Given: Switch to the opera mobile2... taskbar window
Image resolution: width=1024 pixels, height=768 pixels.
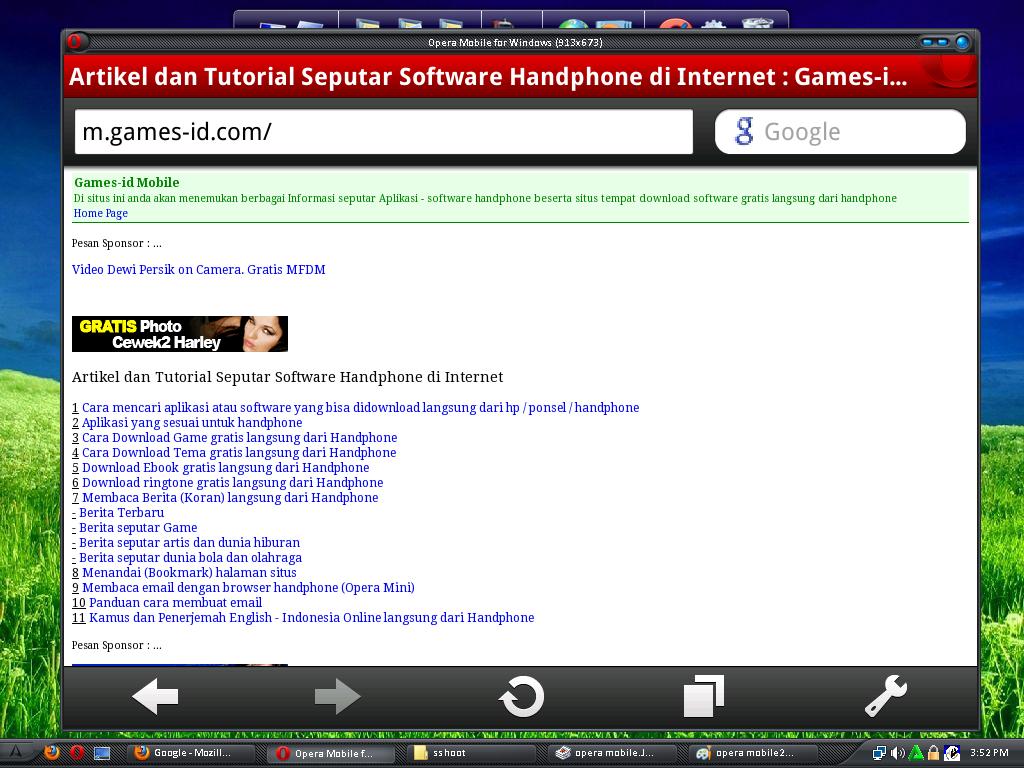Looking at the screenshot, I should (754, 753).
